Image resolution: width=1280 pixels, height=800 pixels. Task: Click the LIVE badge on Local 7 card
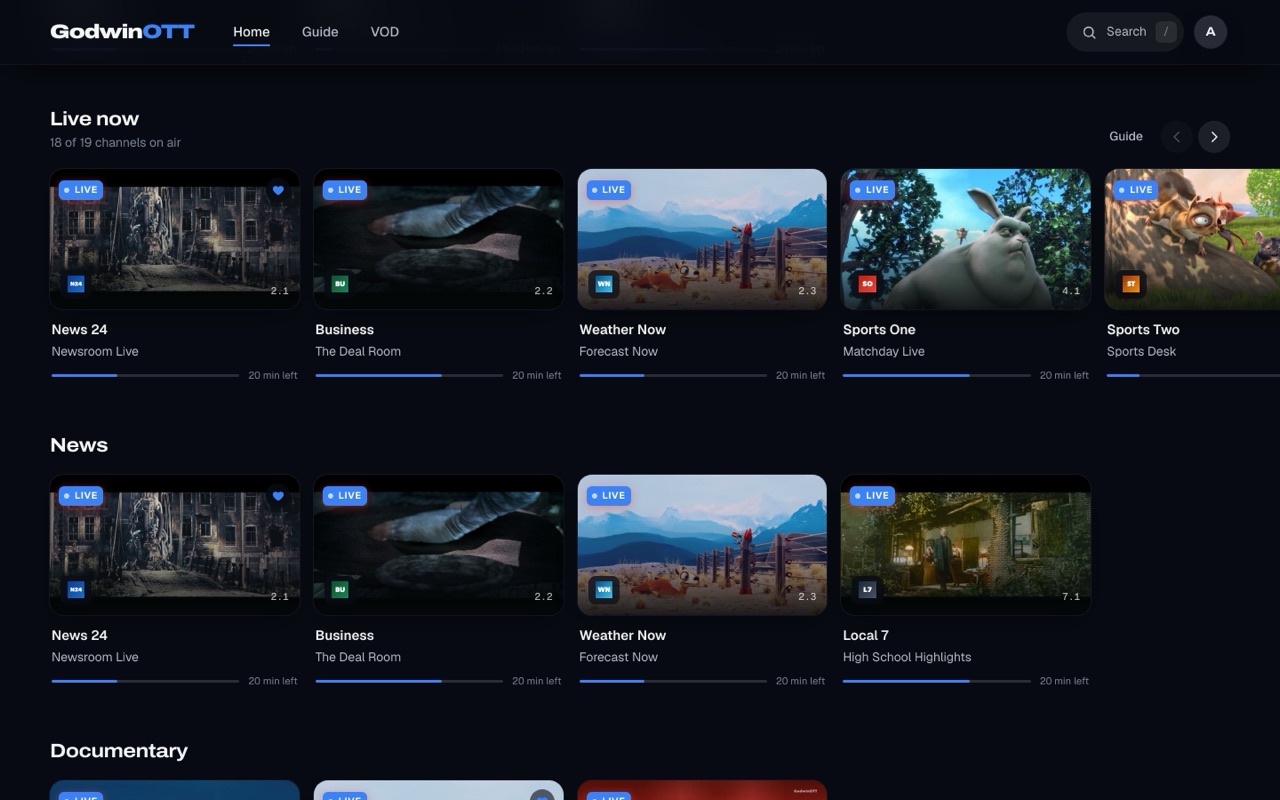click(872, 496)
